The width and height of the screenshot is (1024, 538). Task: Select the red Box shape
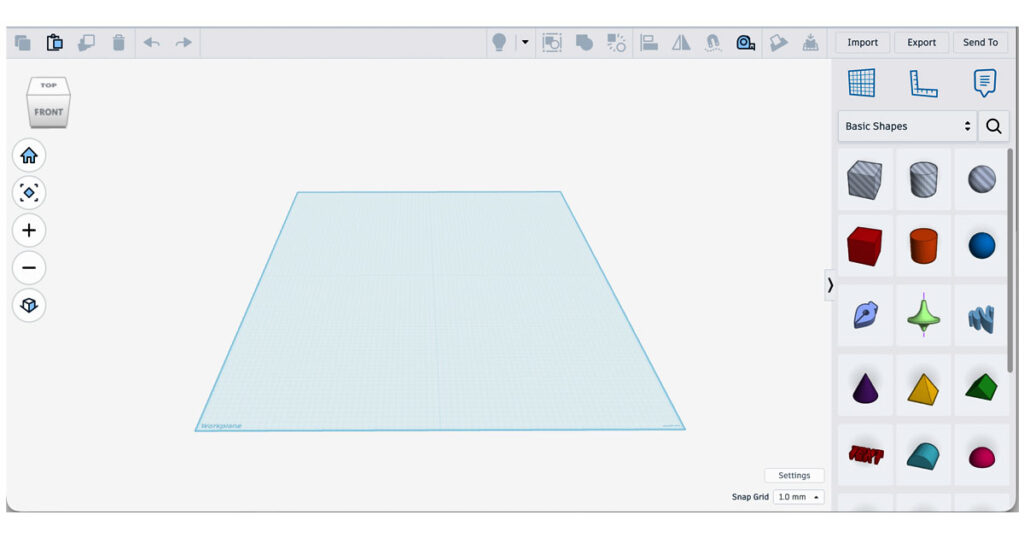point(865,246)
